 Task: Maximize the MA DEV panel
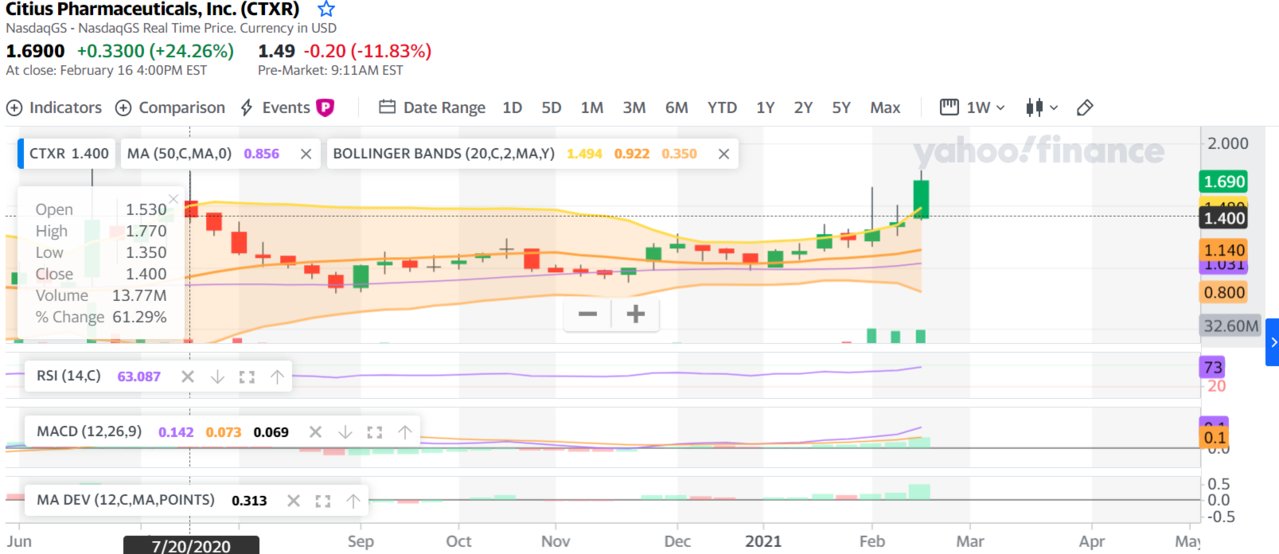[323, 500]
